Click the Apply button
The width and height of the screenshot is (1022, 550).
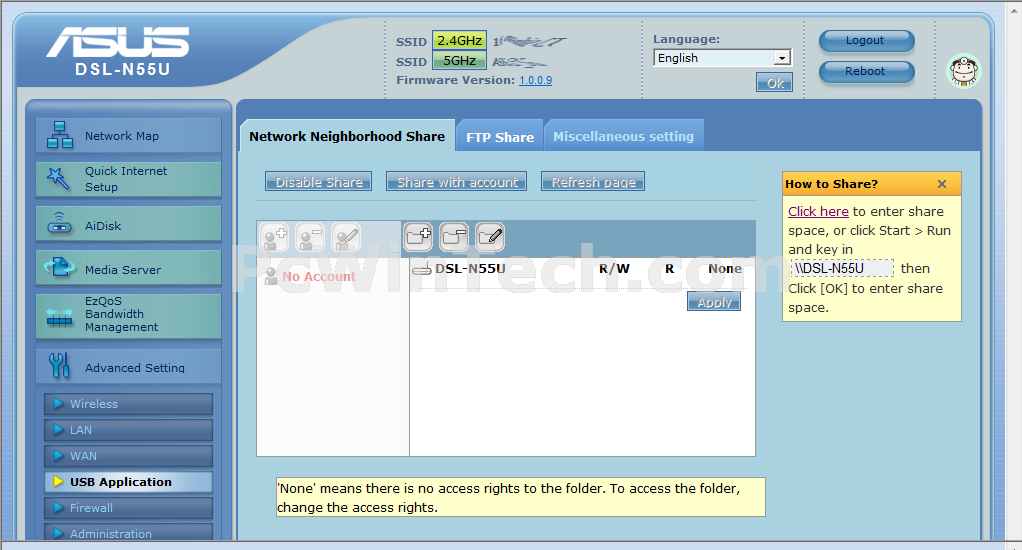714,302
